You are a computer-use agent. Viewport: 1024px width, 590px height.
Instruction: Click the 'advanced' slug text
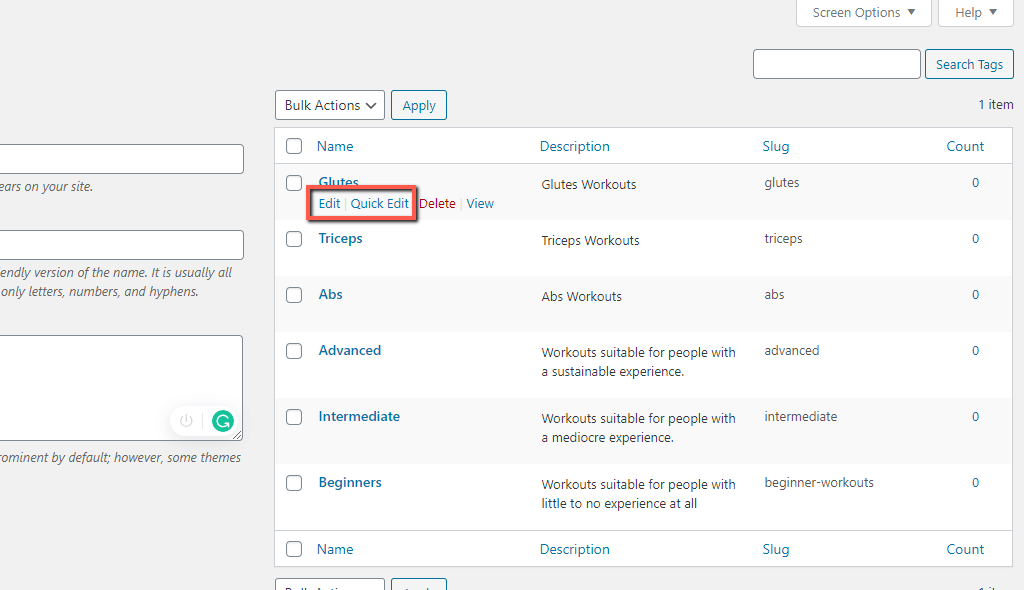(792, 350)
